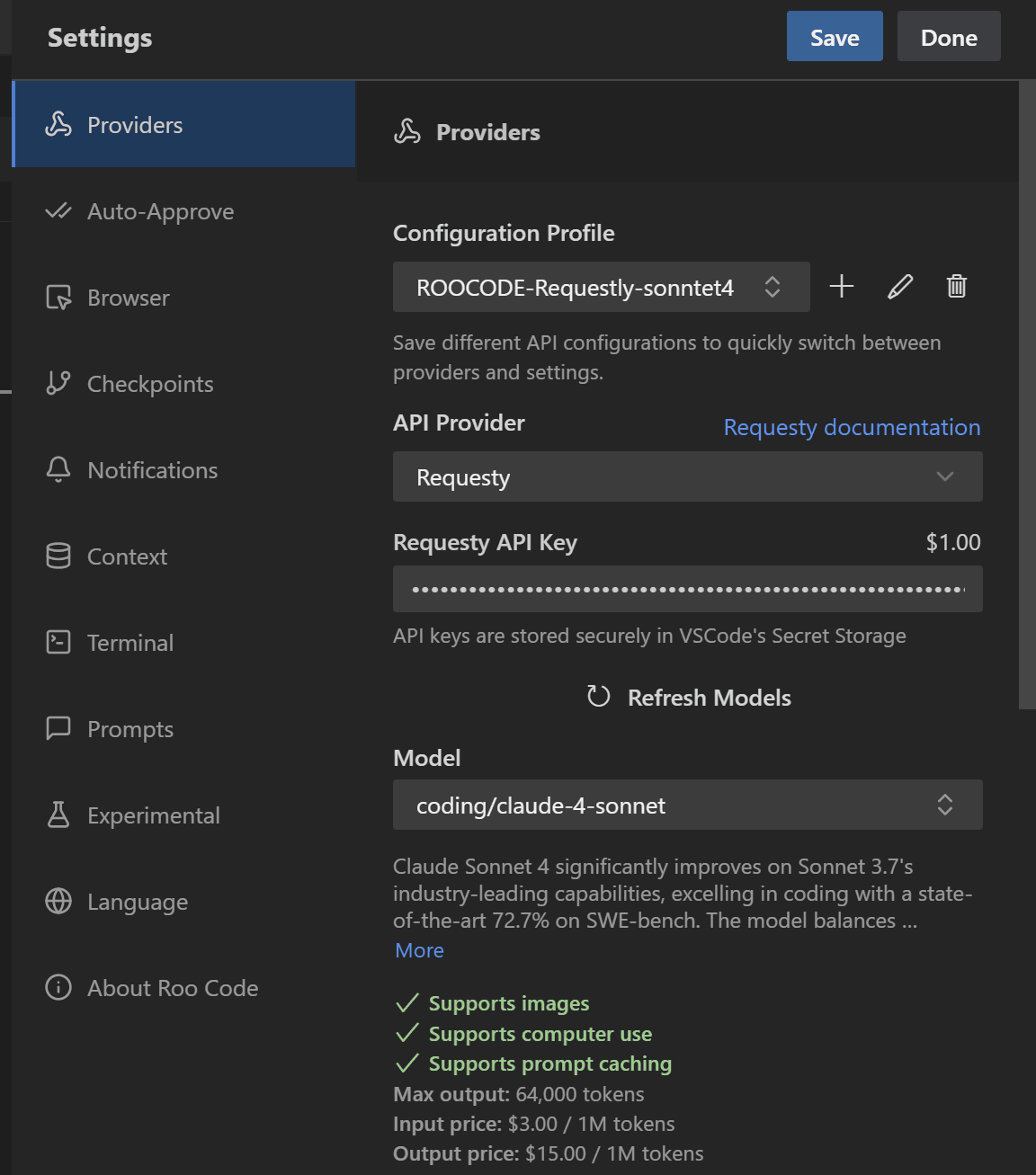Add a new configuration profile with plus icon
1036x1175 pixels.
coord(842,287)
